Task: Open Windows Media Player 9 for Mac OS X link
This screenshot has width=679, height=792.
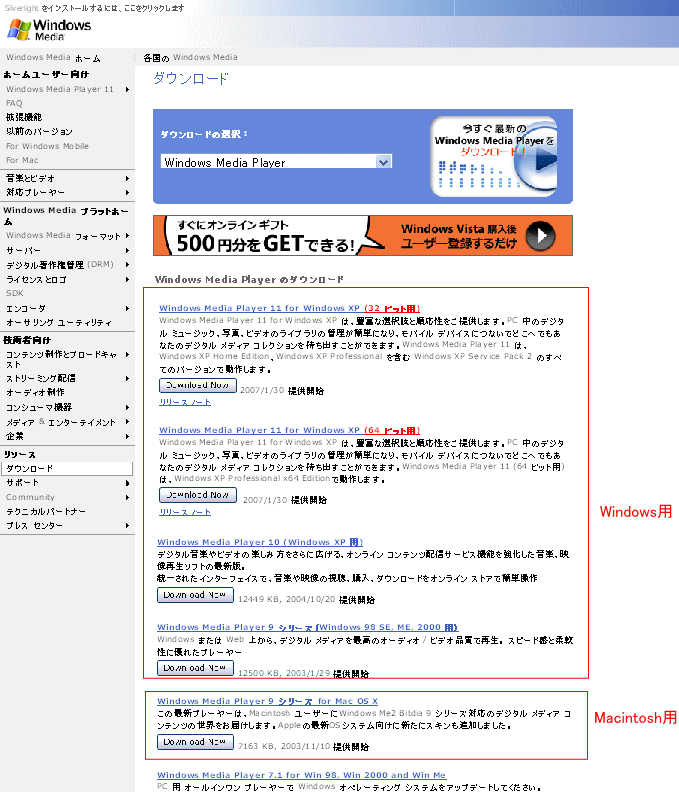Action: pos(268,701)
